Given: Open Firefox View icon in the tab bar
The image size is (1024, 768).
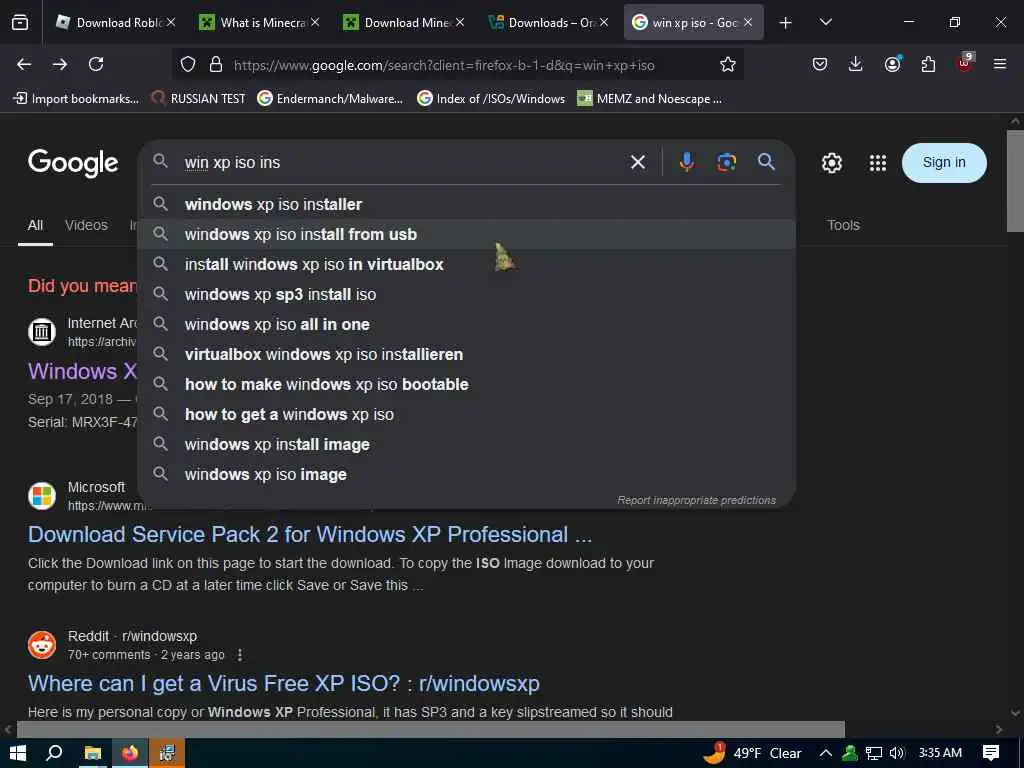Looking at the screenshot, I should point(20,23).
